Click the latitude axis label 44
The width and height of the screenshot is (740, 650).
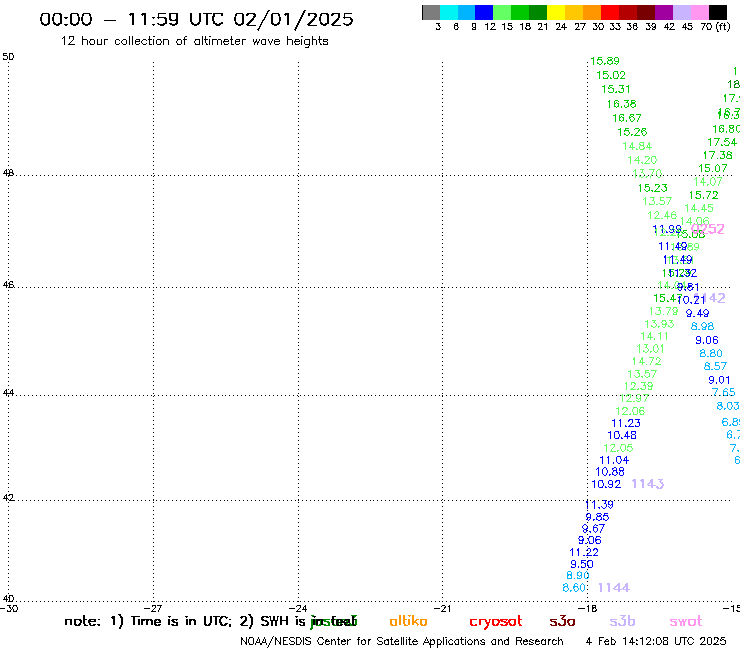tap(8, 393)
